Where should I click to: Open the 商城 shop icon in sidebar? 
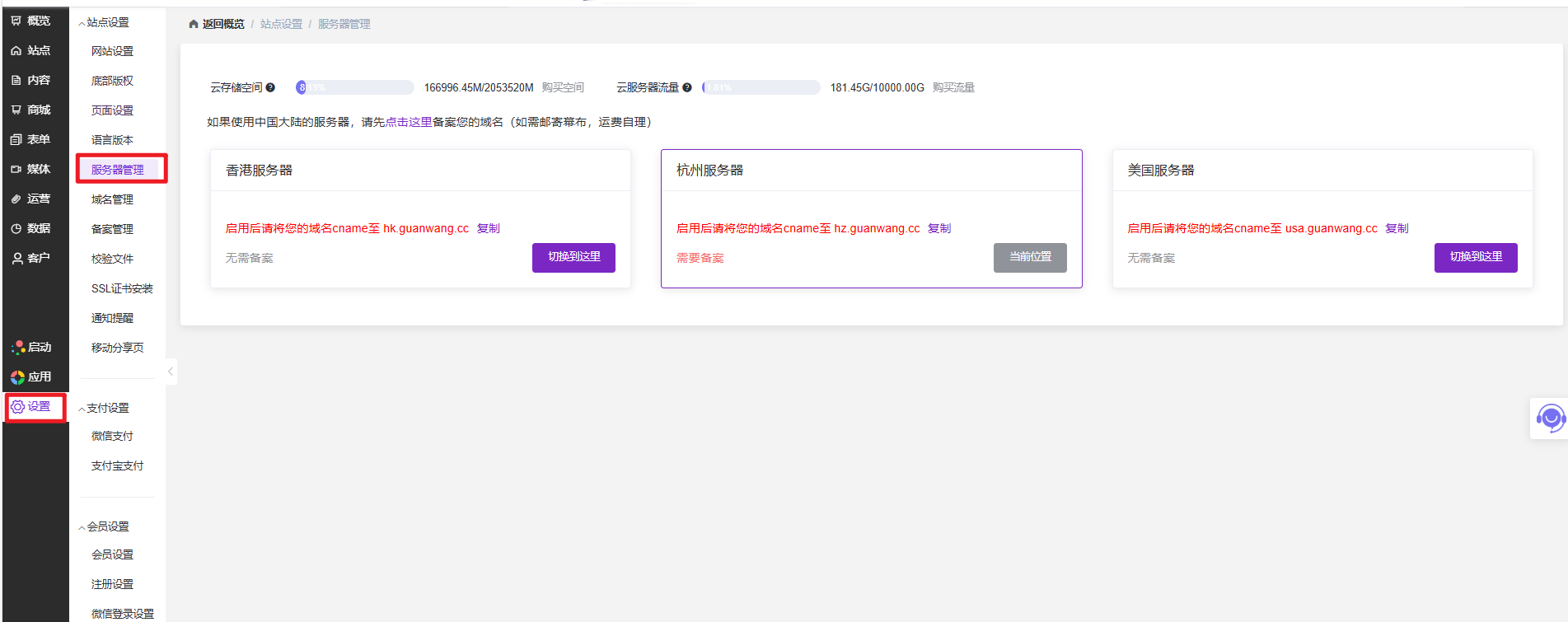tap(16, 110)
